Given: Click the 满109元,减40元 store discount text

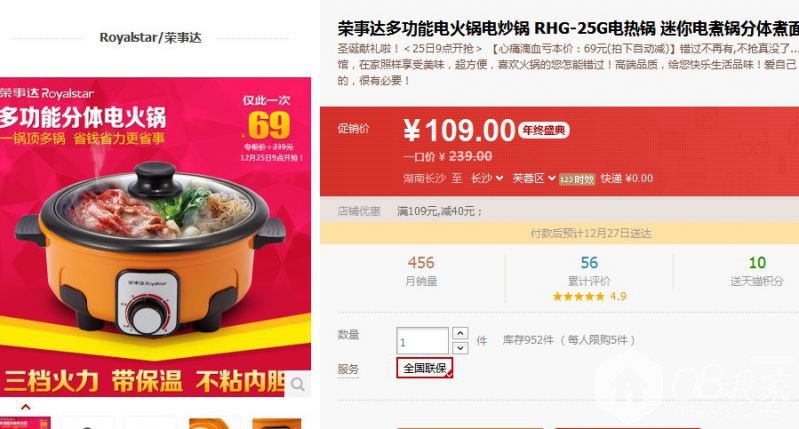Looking at the screenshot, I should point(439,211).
